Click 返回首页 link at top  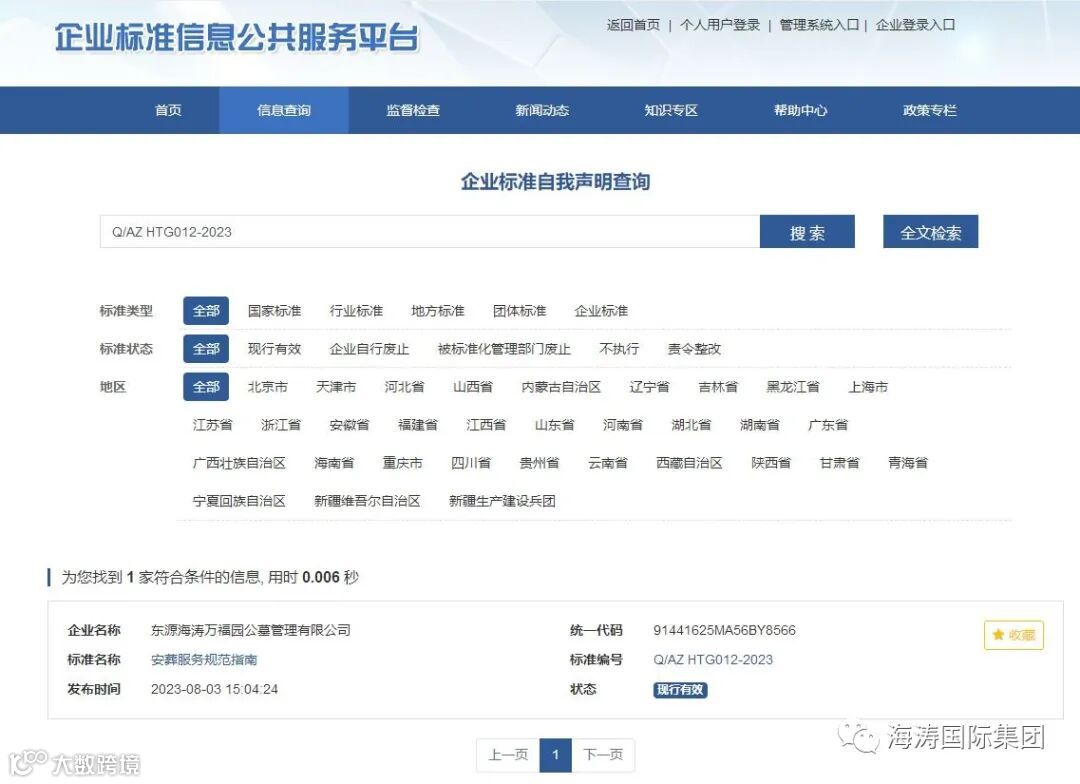point(633,25)
